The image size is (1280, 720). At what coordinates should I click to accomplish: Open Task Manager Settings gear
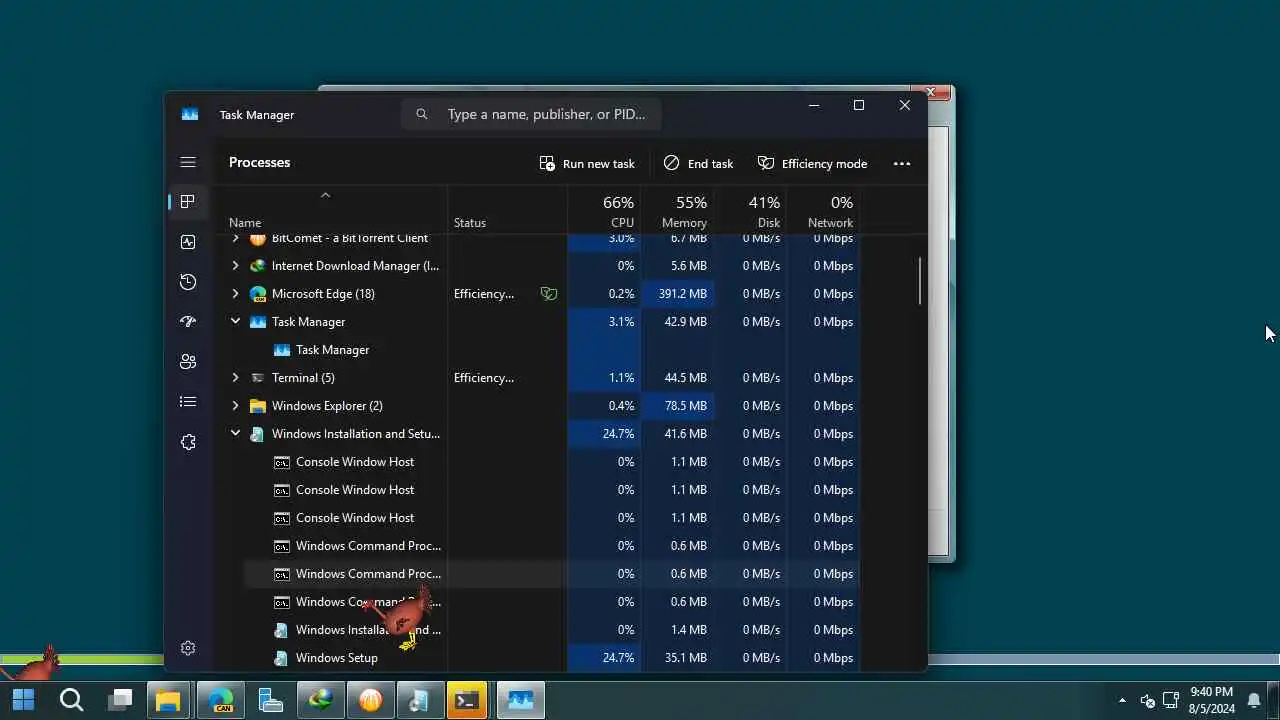188,648
